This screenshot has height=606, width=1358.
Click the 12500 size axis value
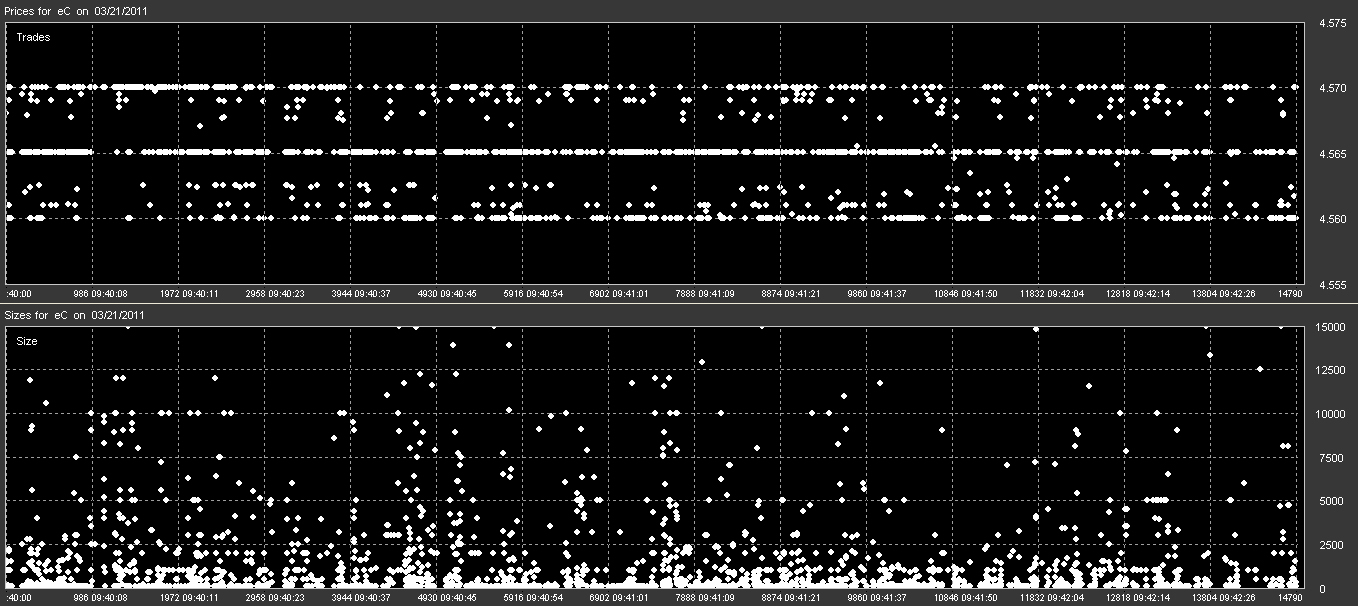pyautogui.click(x=1331, y=371)
